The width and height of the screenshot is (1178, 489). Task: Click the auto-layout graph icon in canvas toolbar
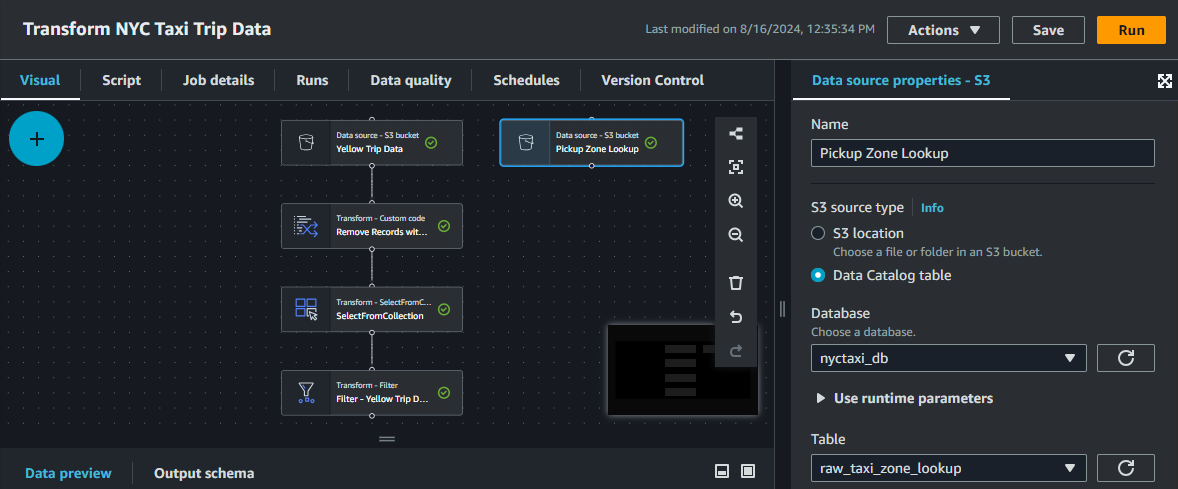[736, 134]
